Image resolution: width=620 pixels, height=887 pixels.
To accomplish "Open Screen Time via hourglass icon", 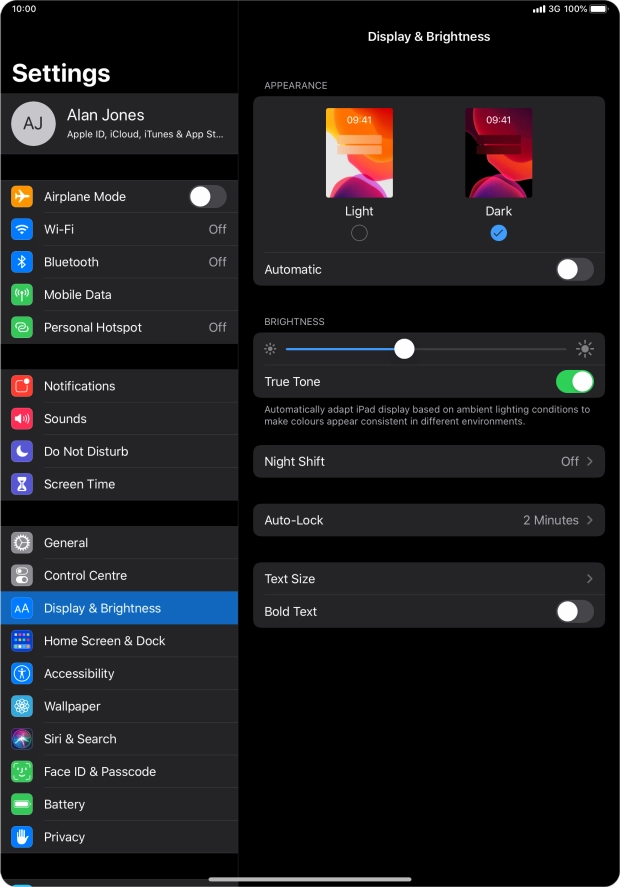I will coord(22,484).
